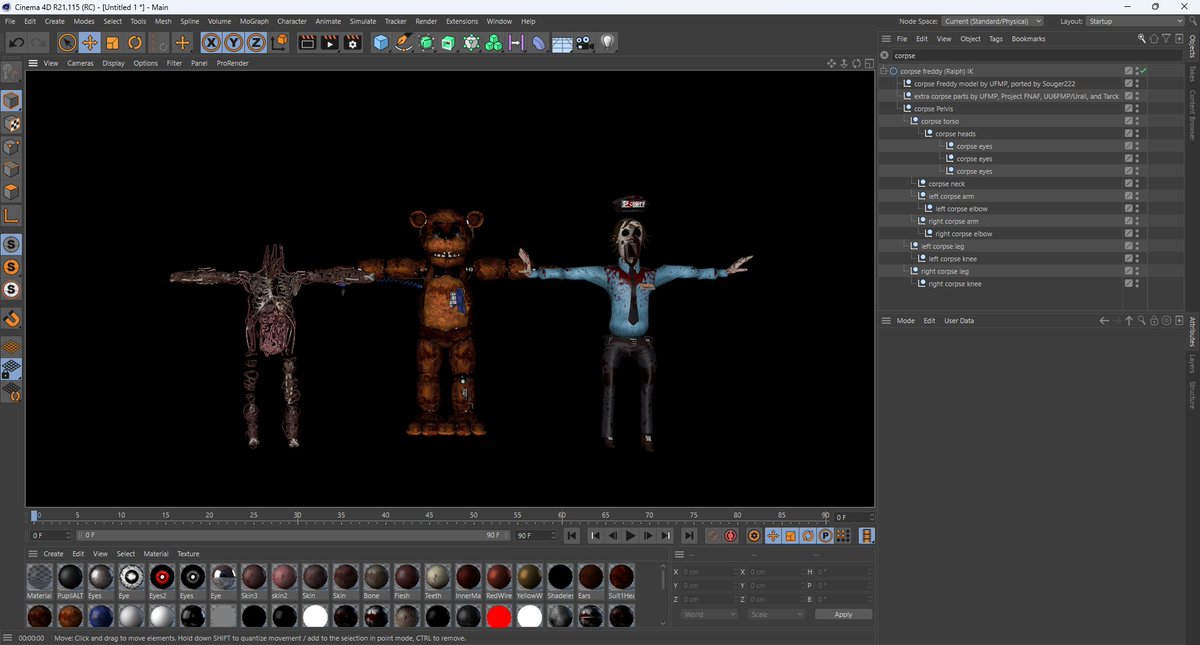1200x645 pixels.
Task: Play the animation forward
Action: click(630, 536)
